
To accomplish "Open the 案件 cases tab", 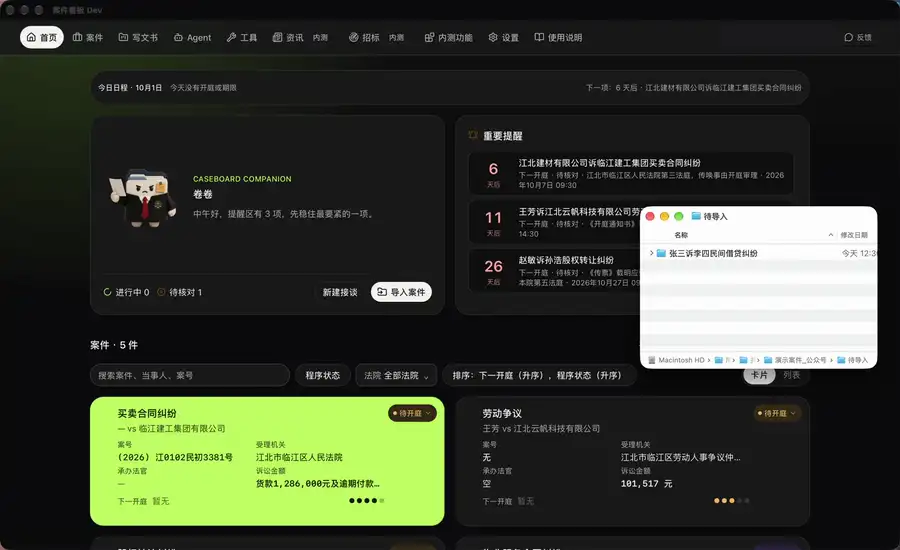I will coord(88,37).
